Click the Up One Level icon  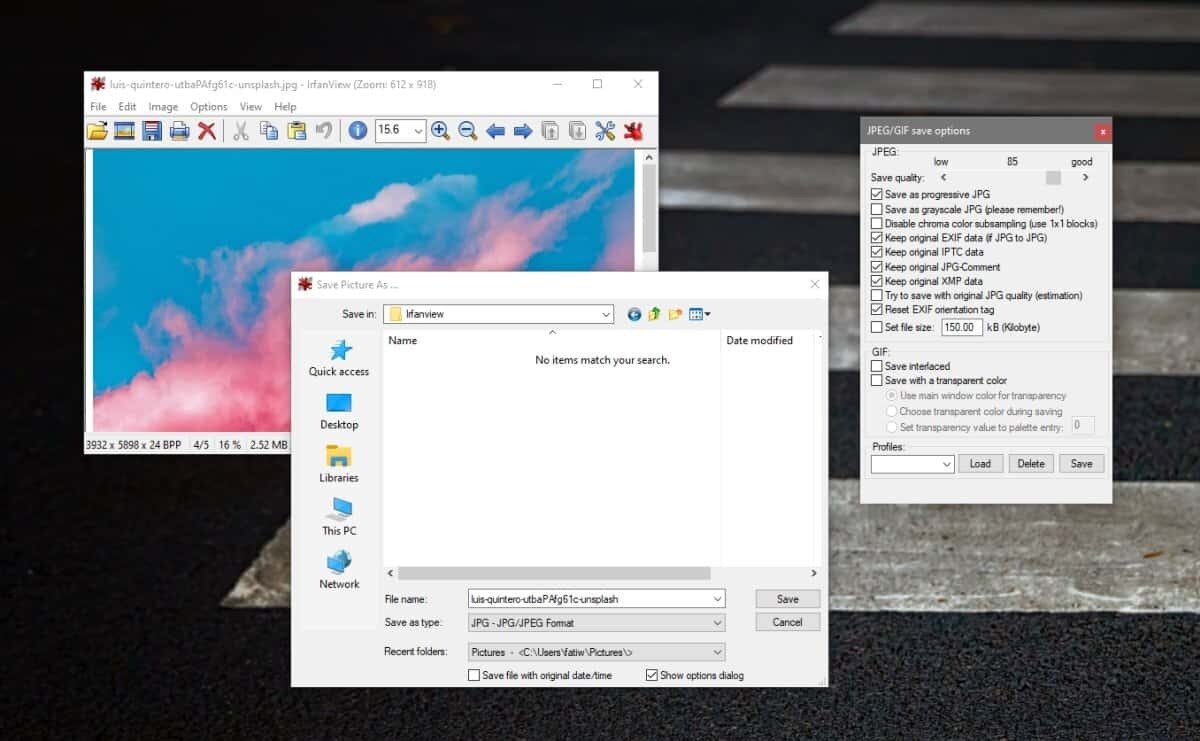pyautogui.click(x=654, y=314)
